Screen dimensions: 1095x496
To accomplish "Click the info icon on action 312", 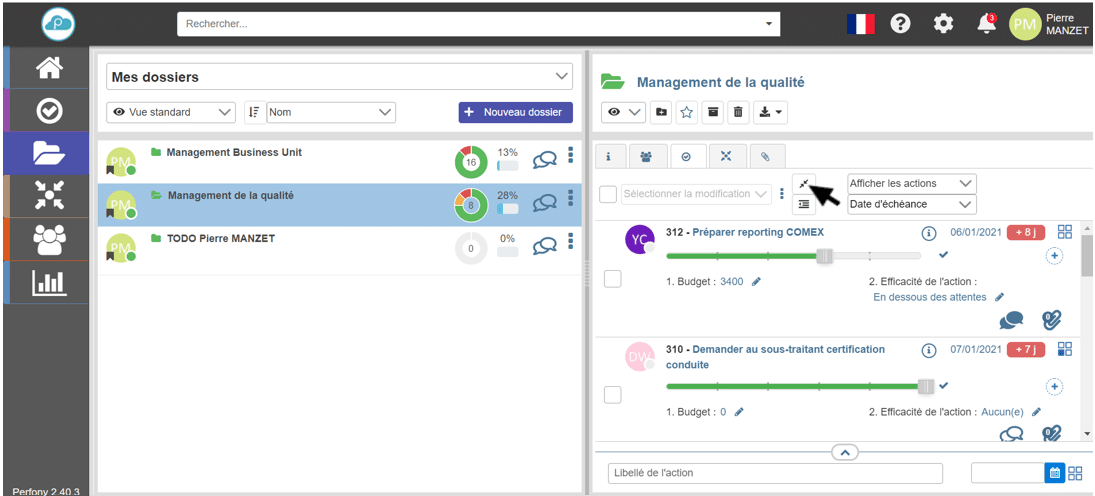I will (928, 233).
